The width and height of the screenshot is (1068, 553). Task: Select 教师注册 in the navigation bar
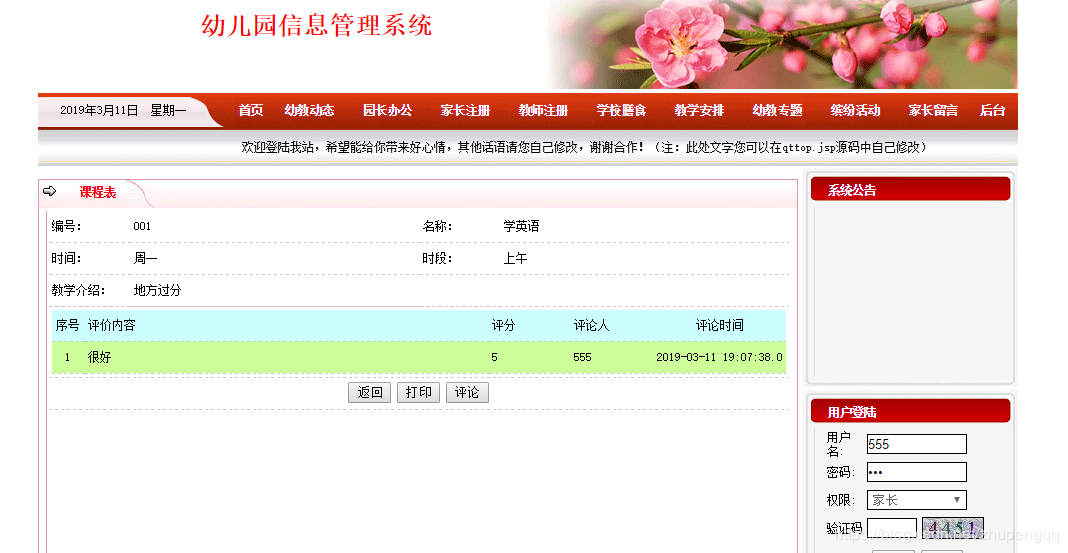click(543, 110)
